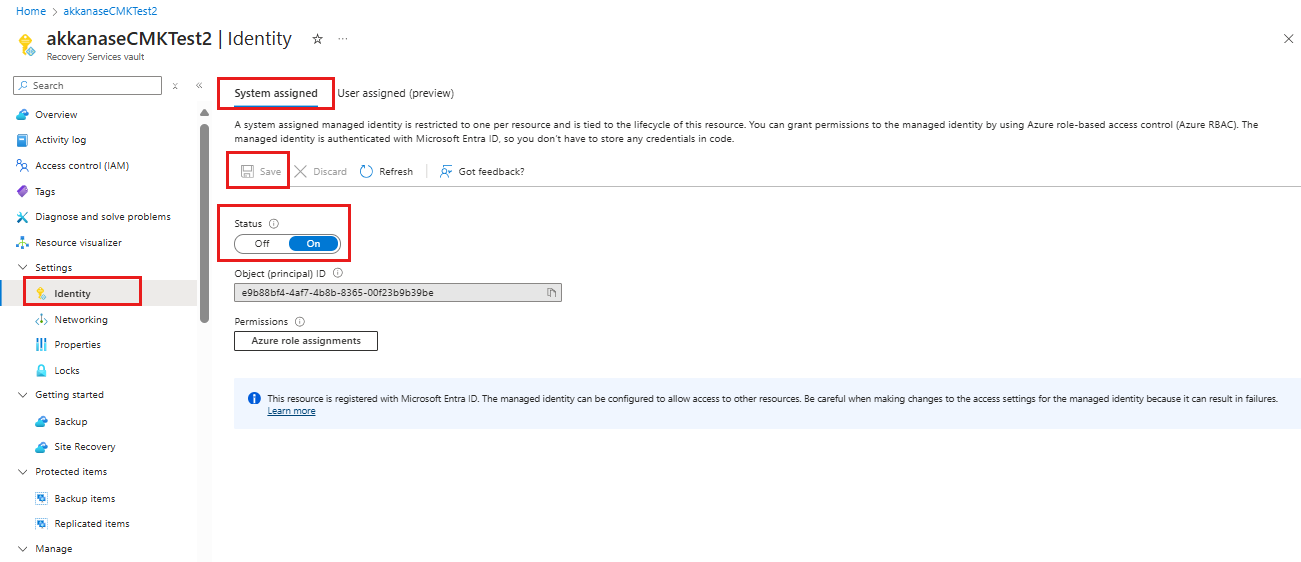Screen dimensions: 1301x562
Task: Select the System assigned tab
Action: (x=276, y=93)
